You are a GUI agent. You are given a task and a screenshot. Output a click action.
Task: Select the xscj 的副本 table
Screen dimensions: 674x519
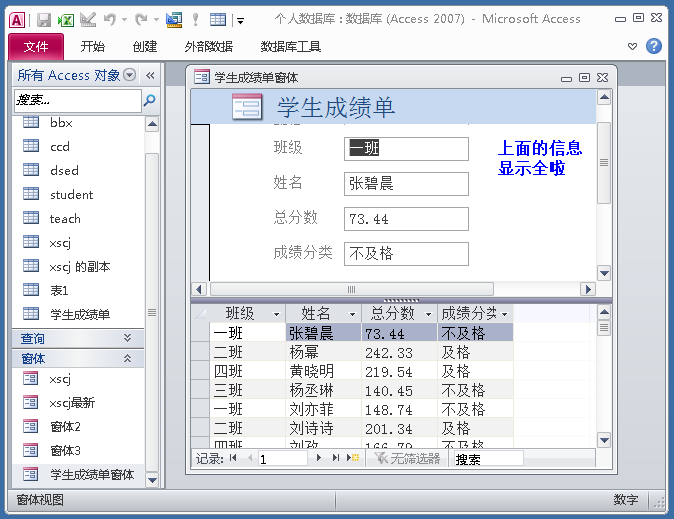(x=79, y=267)
